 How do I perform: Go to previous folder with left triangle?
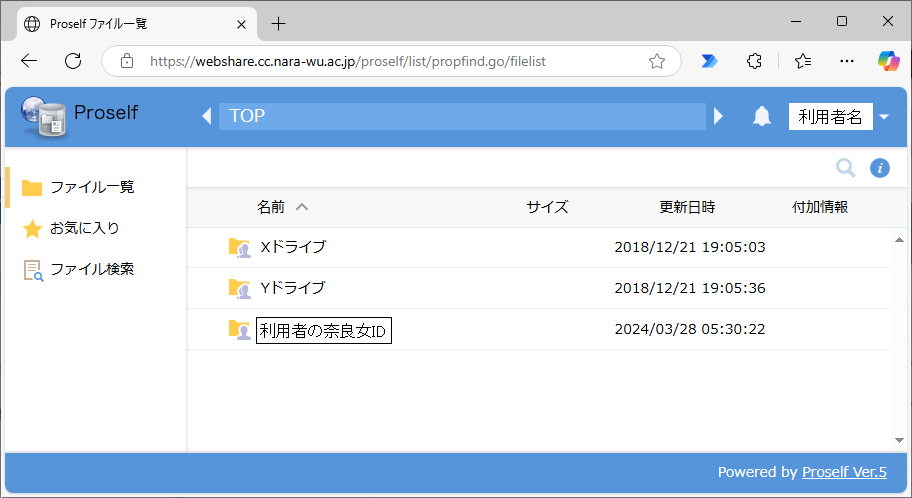206,116
